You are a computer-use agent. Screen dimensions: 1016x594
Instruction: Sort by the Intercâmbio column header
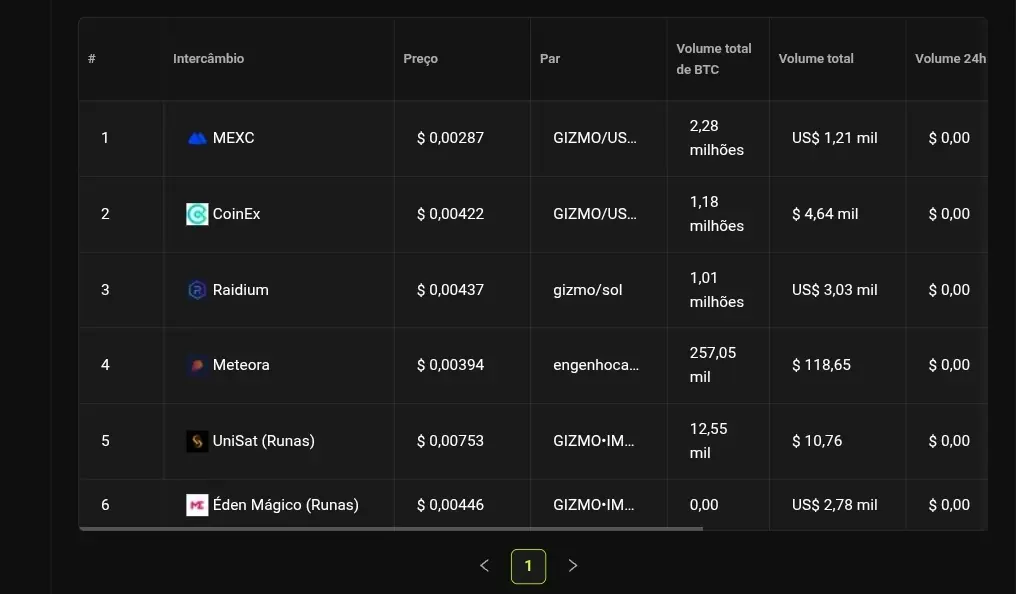pos(209,58)
